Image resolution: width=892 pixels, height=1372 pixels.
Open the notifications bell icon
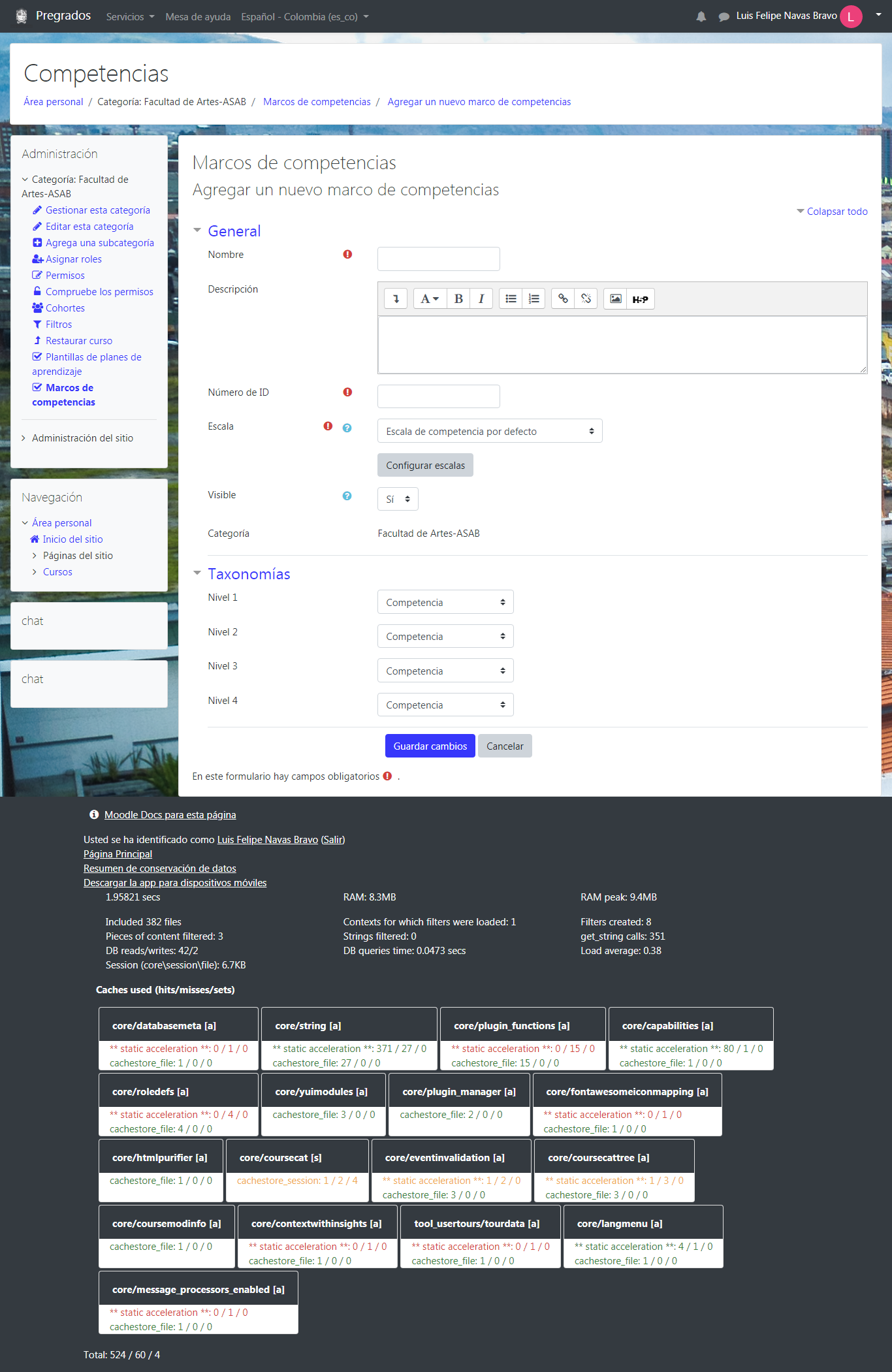click(x=701, y=17)
